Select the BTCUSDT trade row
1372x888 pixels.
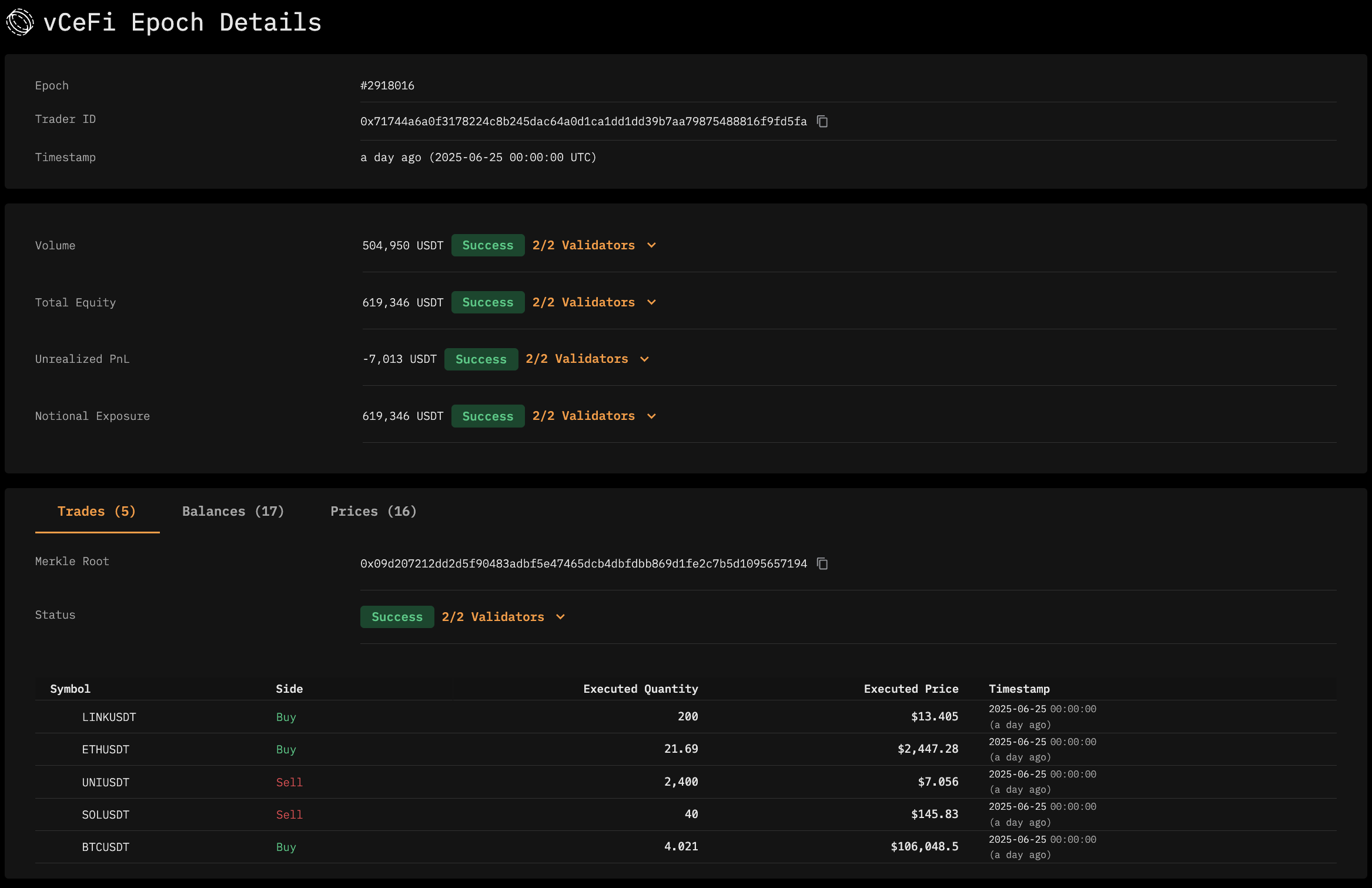click(x=105, y=847)
